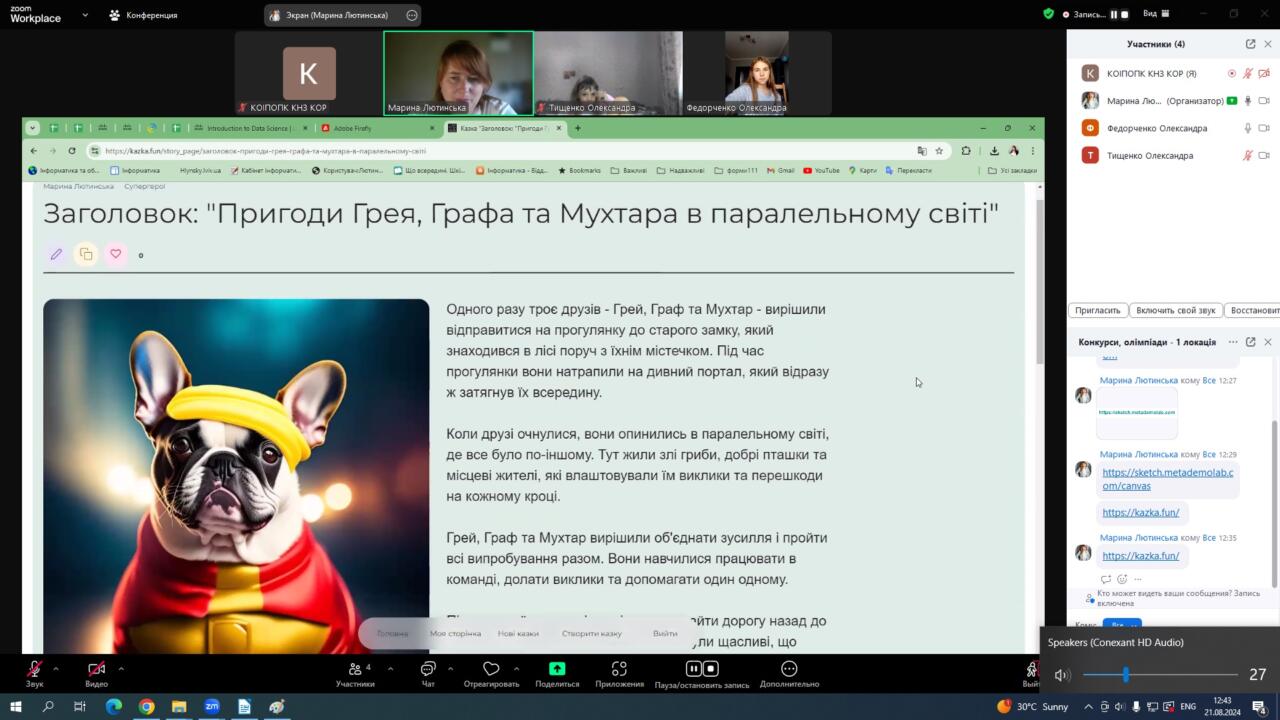Viewport: 1280px width, 720px height.
Task: Expand audio options arrow next to Звук
Action: [56, 668]
